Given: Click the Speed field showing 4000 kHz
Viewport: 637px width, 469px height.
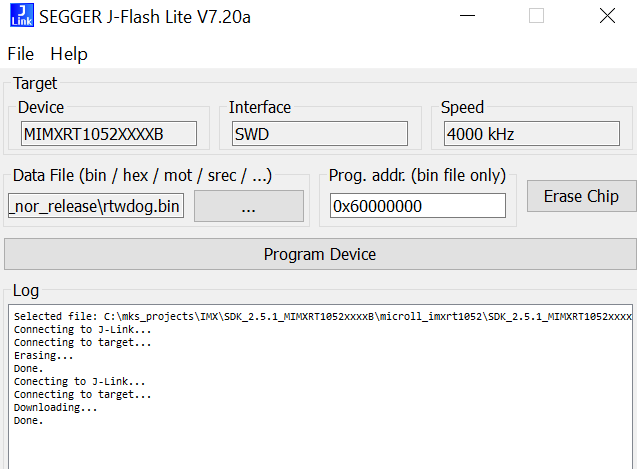Looking at the screenshot, I should [532, 134].
